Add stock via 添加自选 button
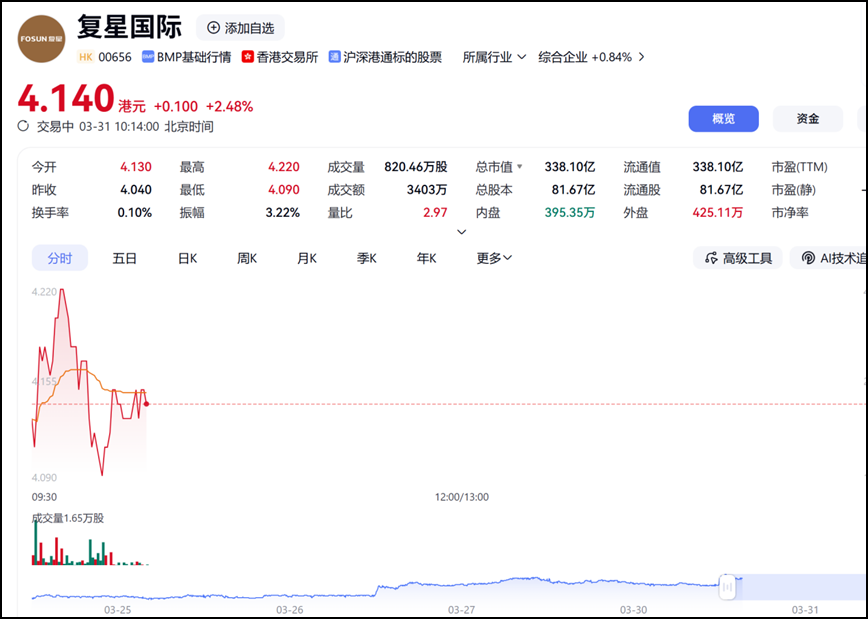This screenshot has width=868, height=619. click(240, 28)
